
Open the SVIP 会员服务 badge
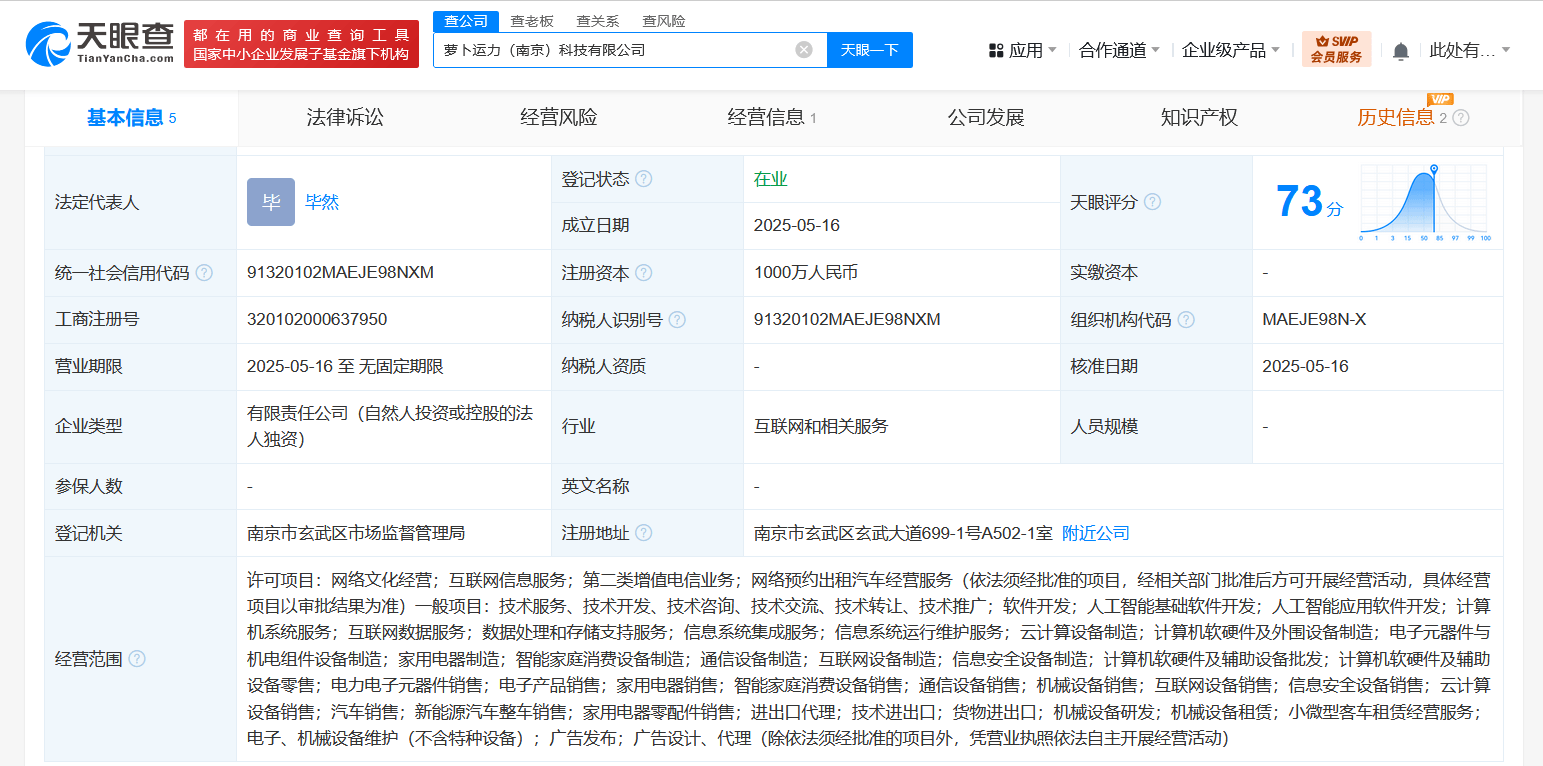coord(1336,49)
